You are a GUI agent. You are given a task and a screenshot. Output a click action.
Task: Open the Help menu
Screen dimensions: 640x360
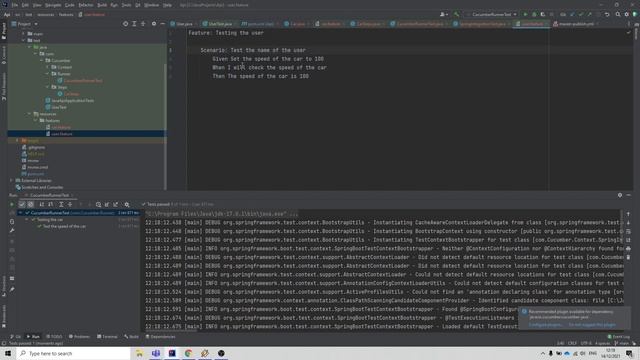pos(167,5)
